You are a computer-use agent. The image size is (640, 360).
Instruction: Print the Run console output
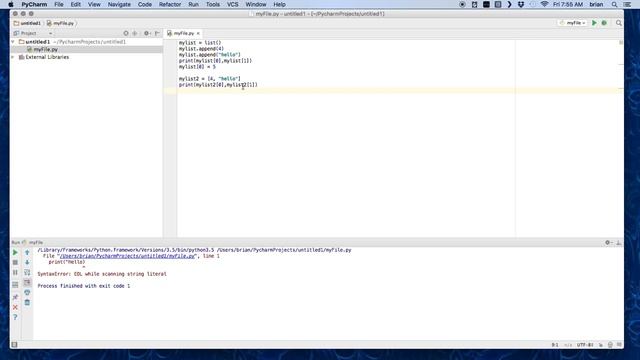coord(27,292)
